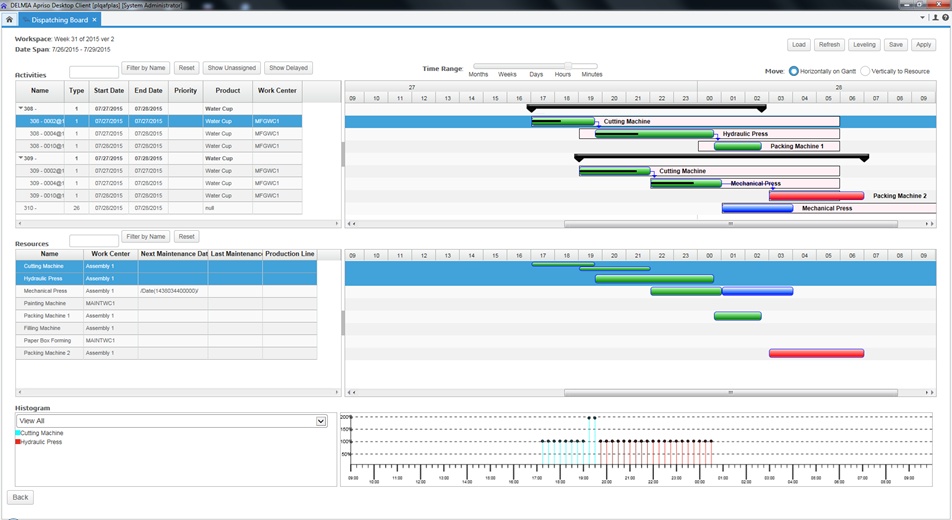Set Time Range to Minutes
Viewport: 952px width, 520px height.
pos(592,74)
